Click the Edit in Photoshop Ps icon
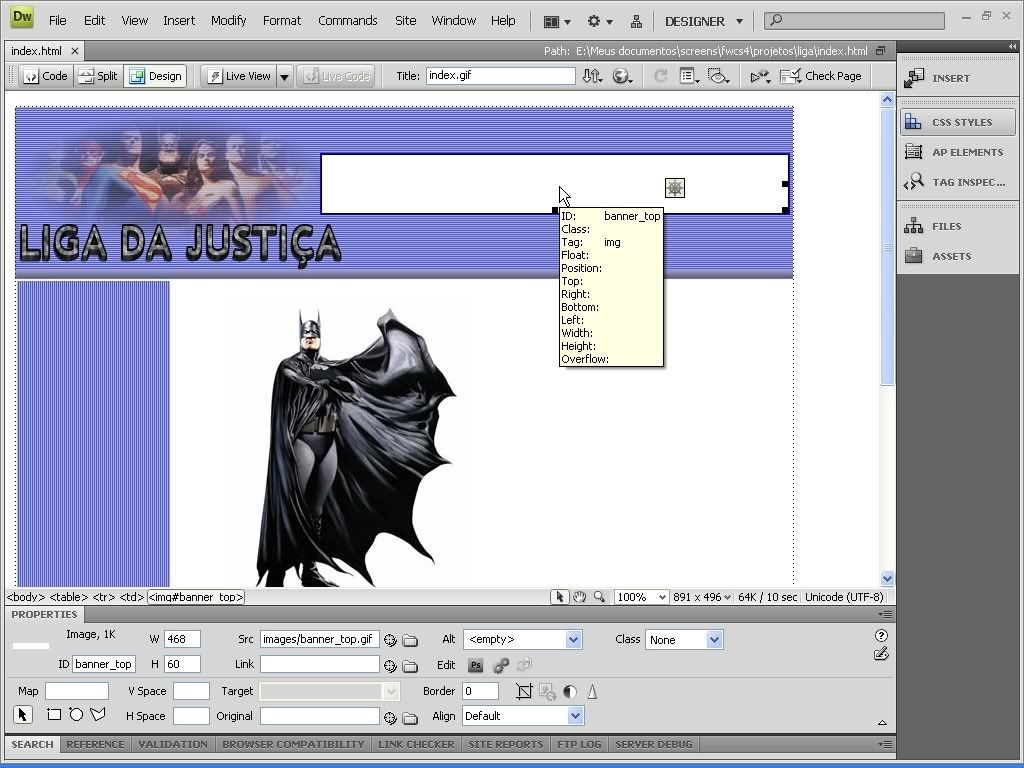The image size is (1024, 768). pos(475,665)
